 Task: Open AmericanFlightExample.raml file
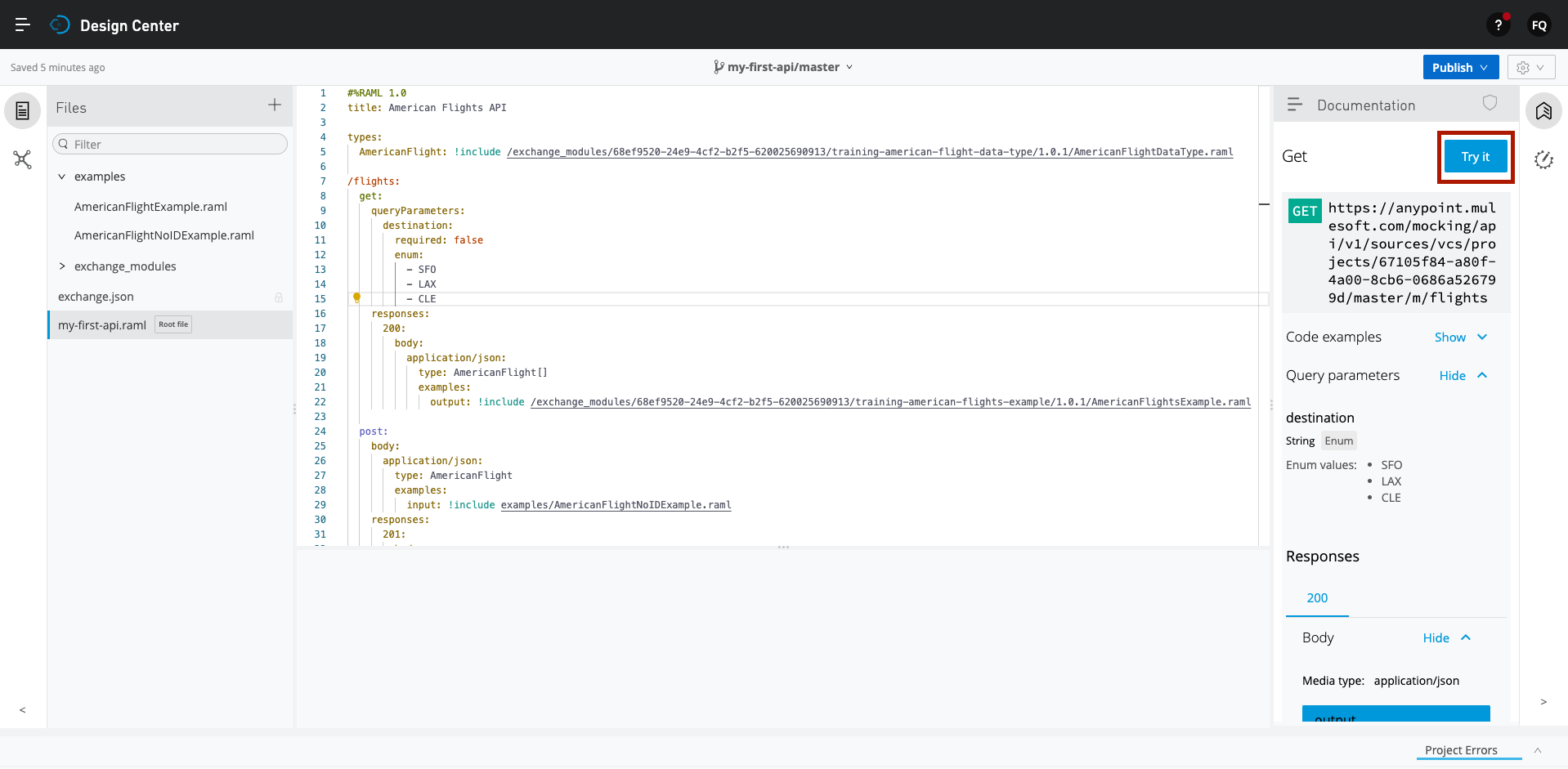(x=150, y=207)
